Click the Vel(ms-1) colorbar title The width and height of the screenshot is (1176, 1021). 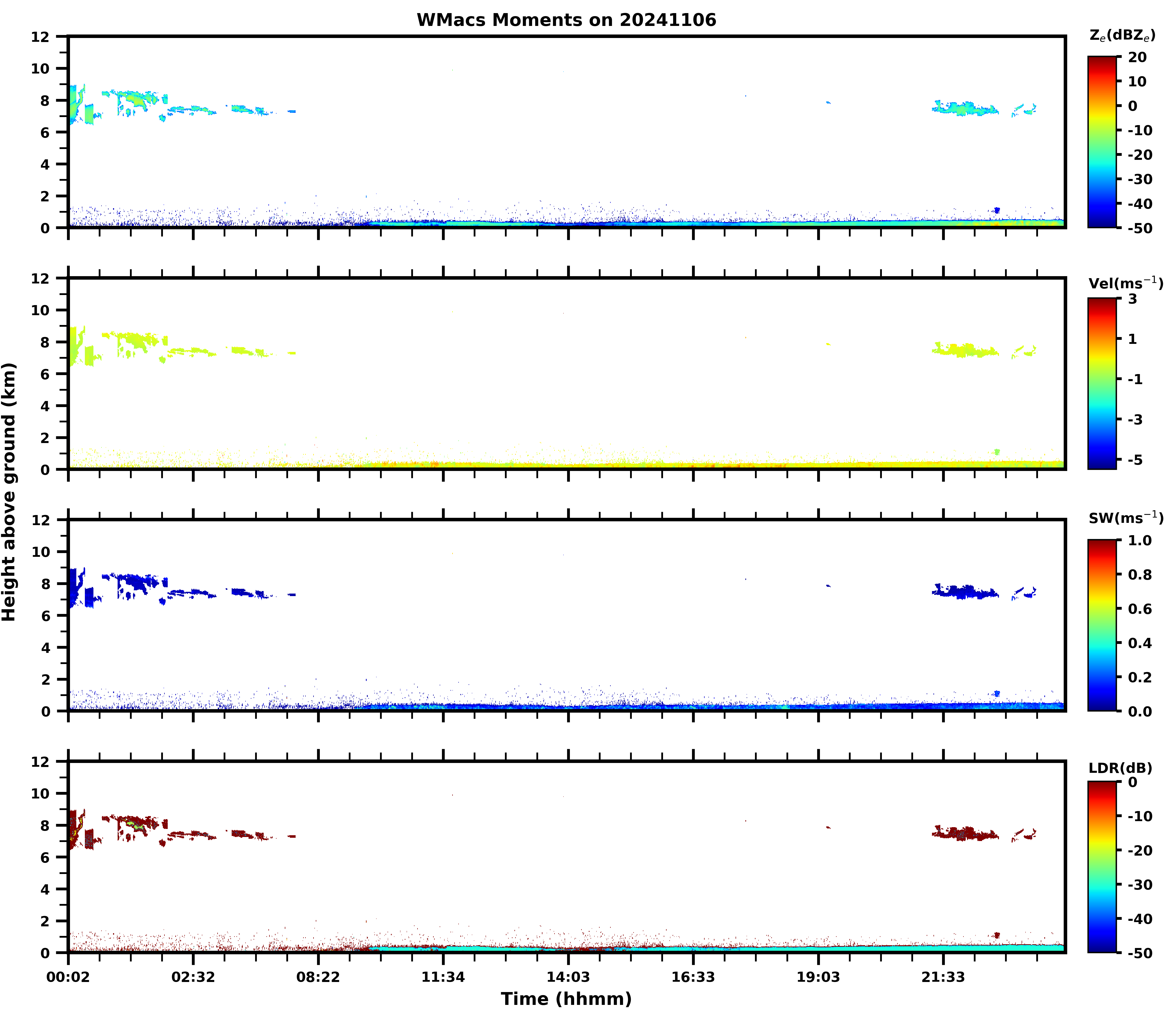[x=1125, y=283]
